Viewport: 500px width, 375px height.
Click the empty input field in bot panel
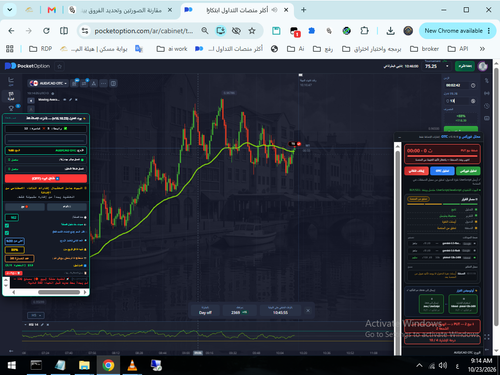46,139
